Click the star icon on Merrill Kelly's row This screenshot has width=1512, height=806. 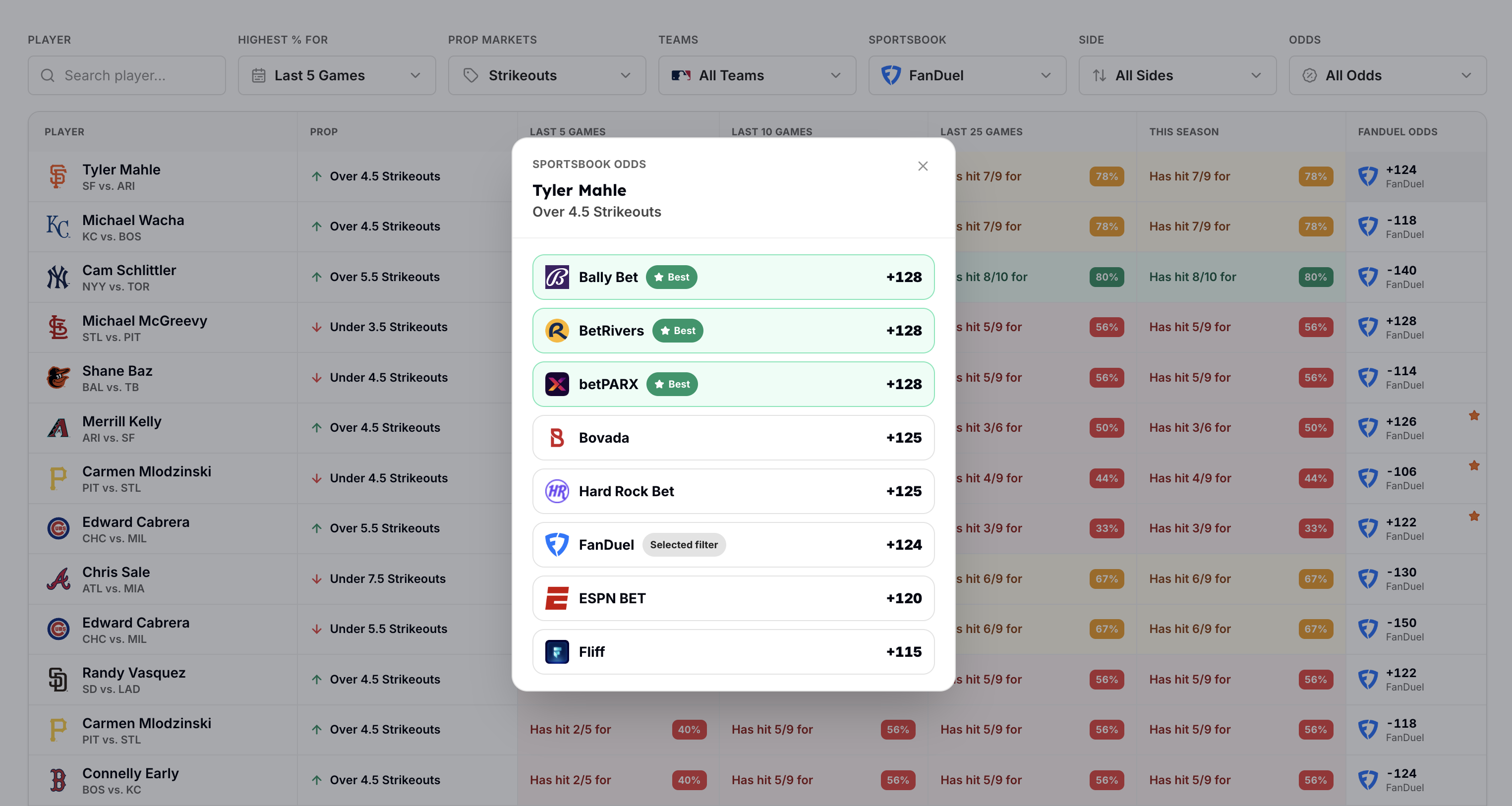tap(1474, 415)
